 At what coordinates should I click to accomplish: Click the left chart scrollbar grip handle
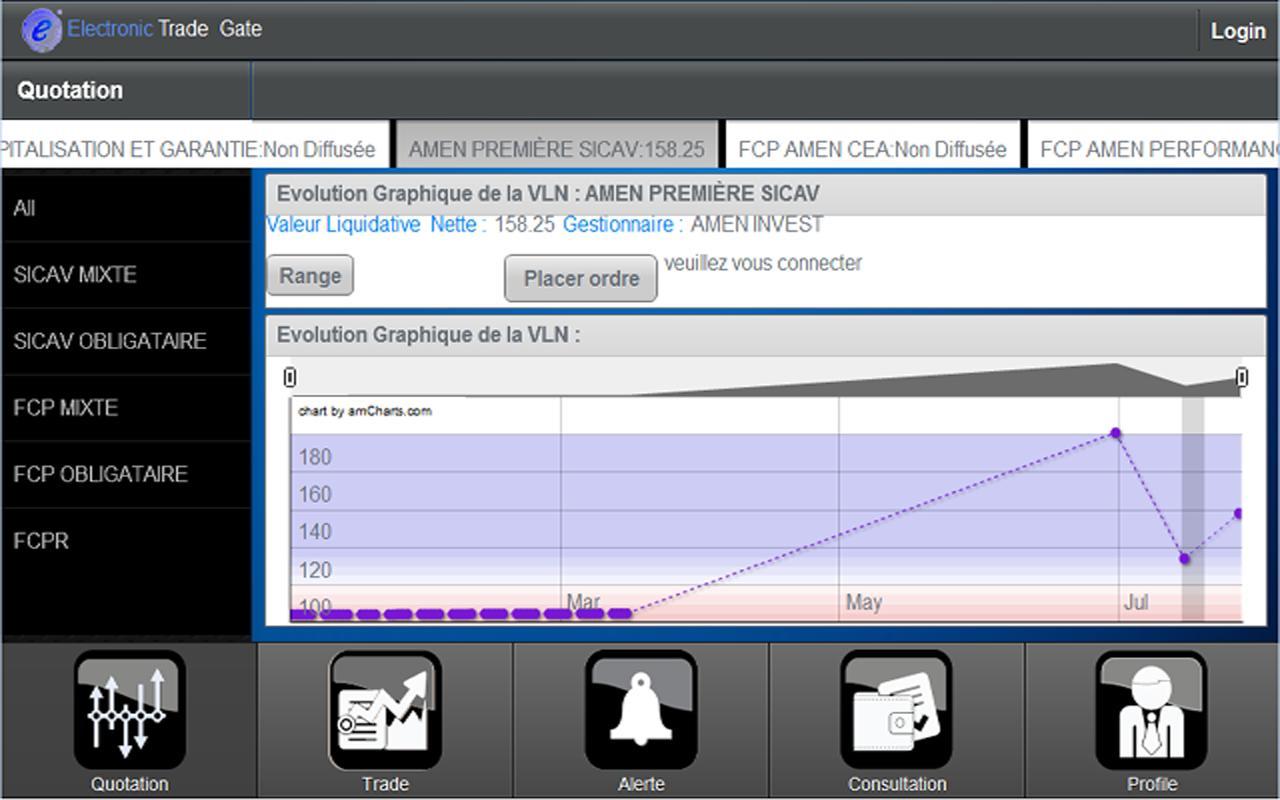click(290, 377)
